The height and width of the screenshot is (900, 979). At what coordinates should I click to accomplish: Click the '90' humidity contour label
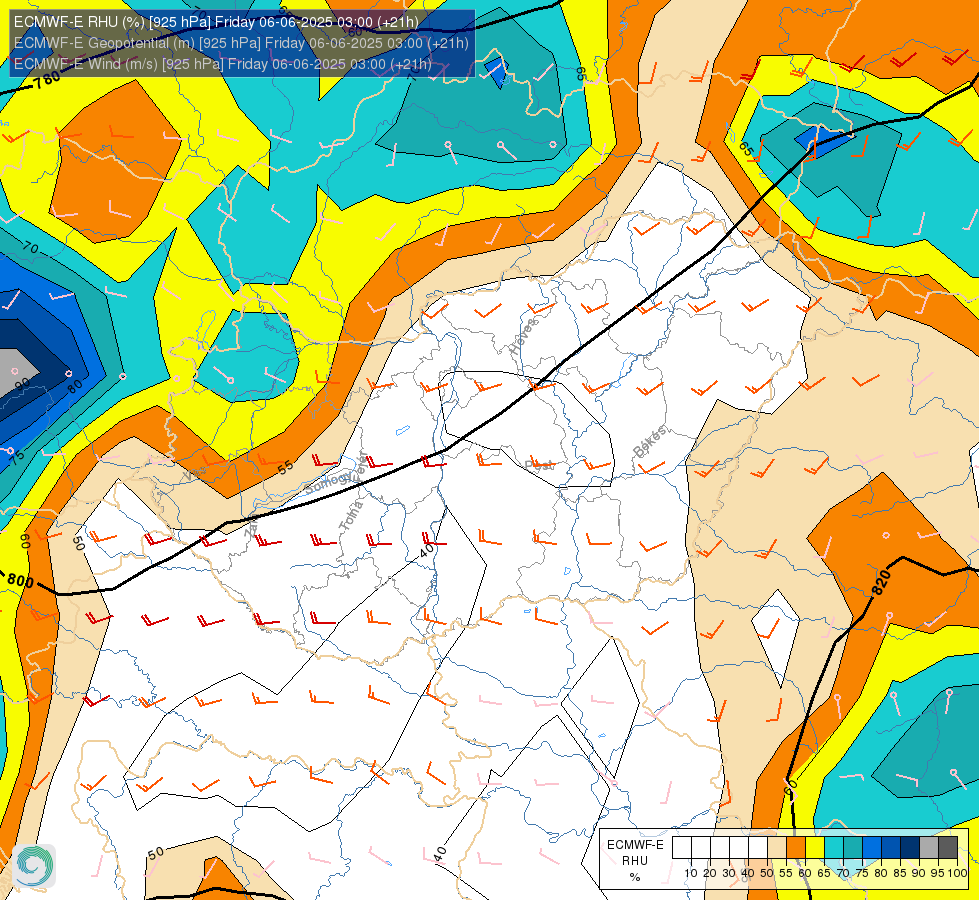22,385
